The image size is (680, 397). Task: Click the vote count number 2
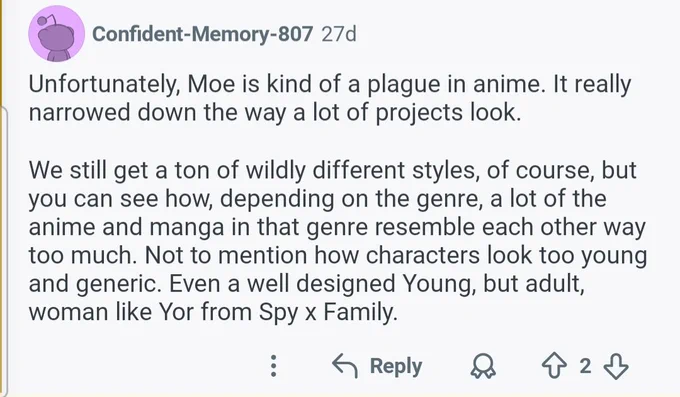tap(585, 366)
